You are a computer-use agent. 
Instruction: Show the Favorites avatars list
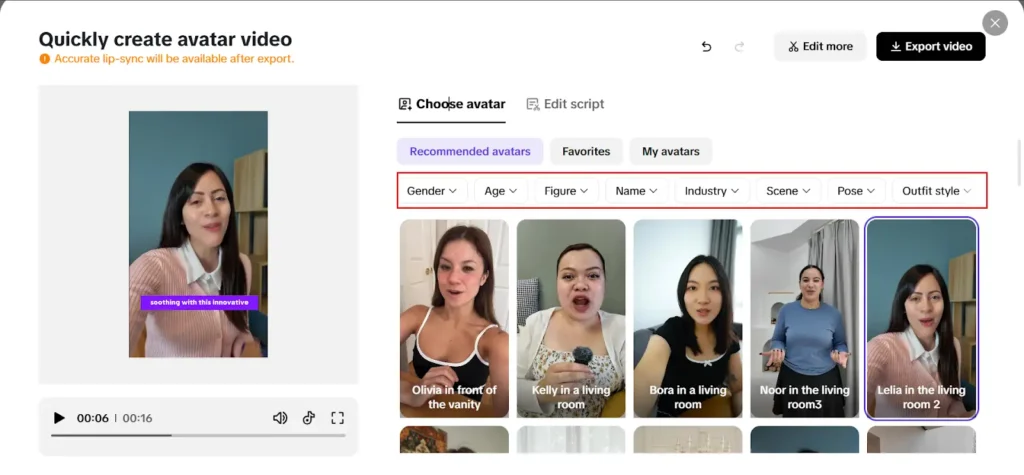pyautogui.click(x=586, y=152)
